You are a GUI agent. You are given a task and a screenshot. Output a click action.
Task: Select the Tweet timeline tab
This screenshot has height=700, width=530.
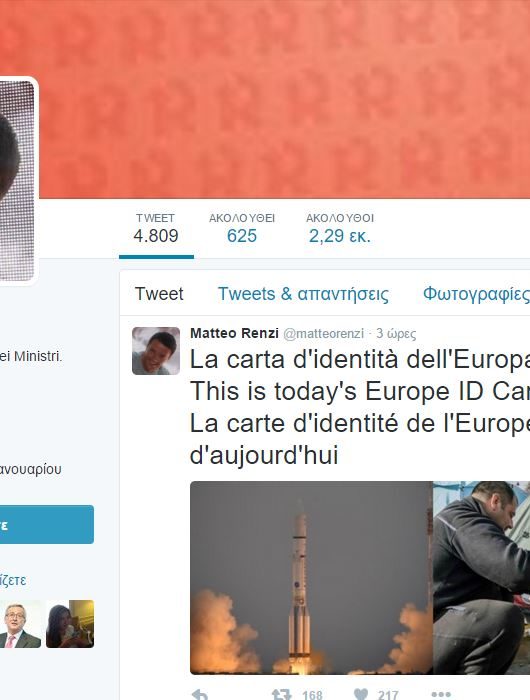click(159, 294)
